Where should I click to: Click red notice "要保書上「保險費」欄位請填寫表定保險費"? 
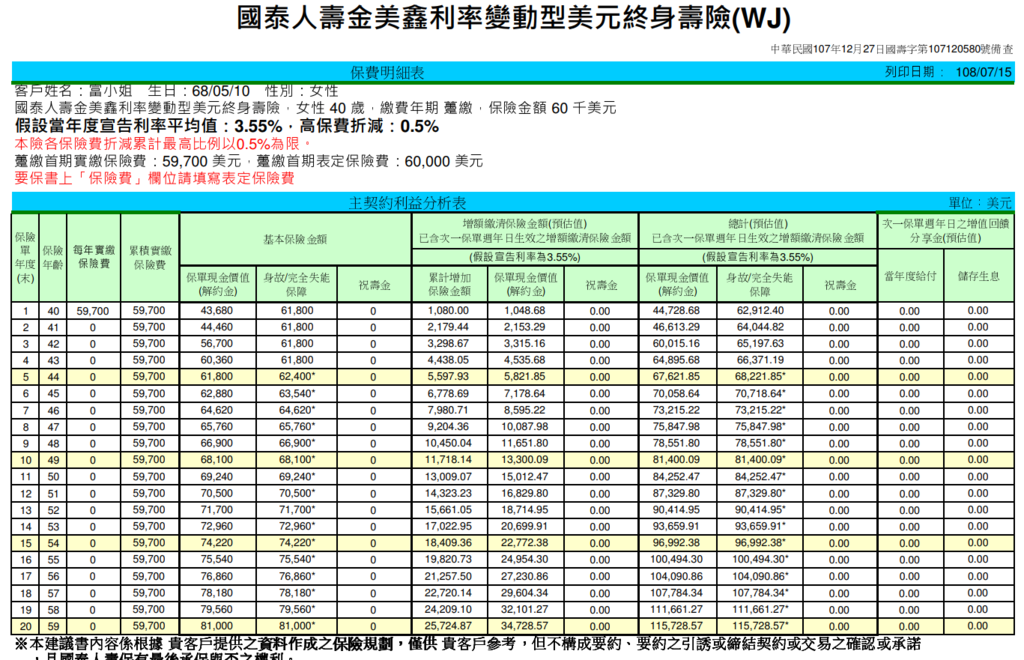tap(154, 178)
